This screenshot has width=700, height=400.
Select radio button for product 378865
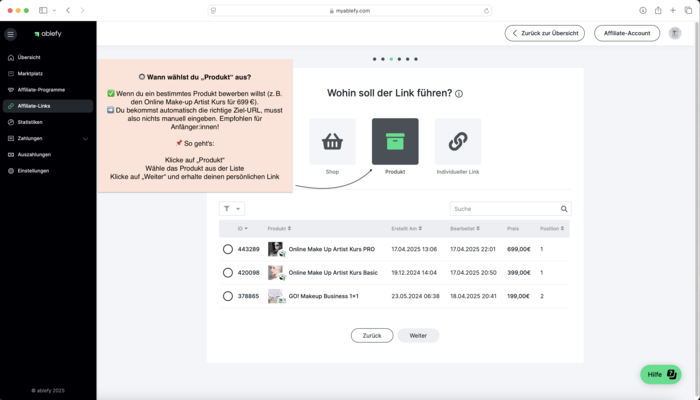coord(228,296)
